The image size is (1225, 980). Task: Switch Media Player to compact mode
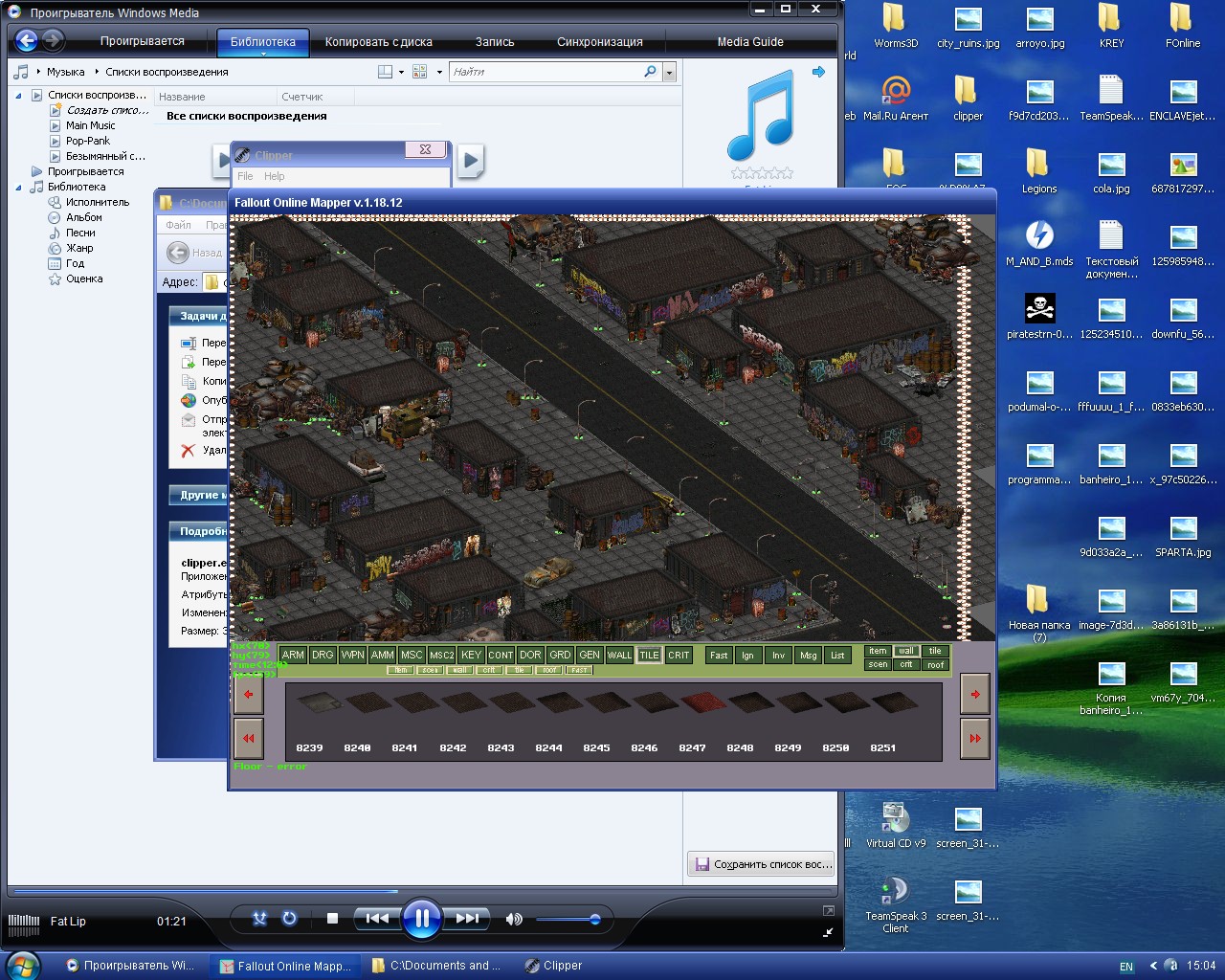point(828,932)
